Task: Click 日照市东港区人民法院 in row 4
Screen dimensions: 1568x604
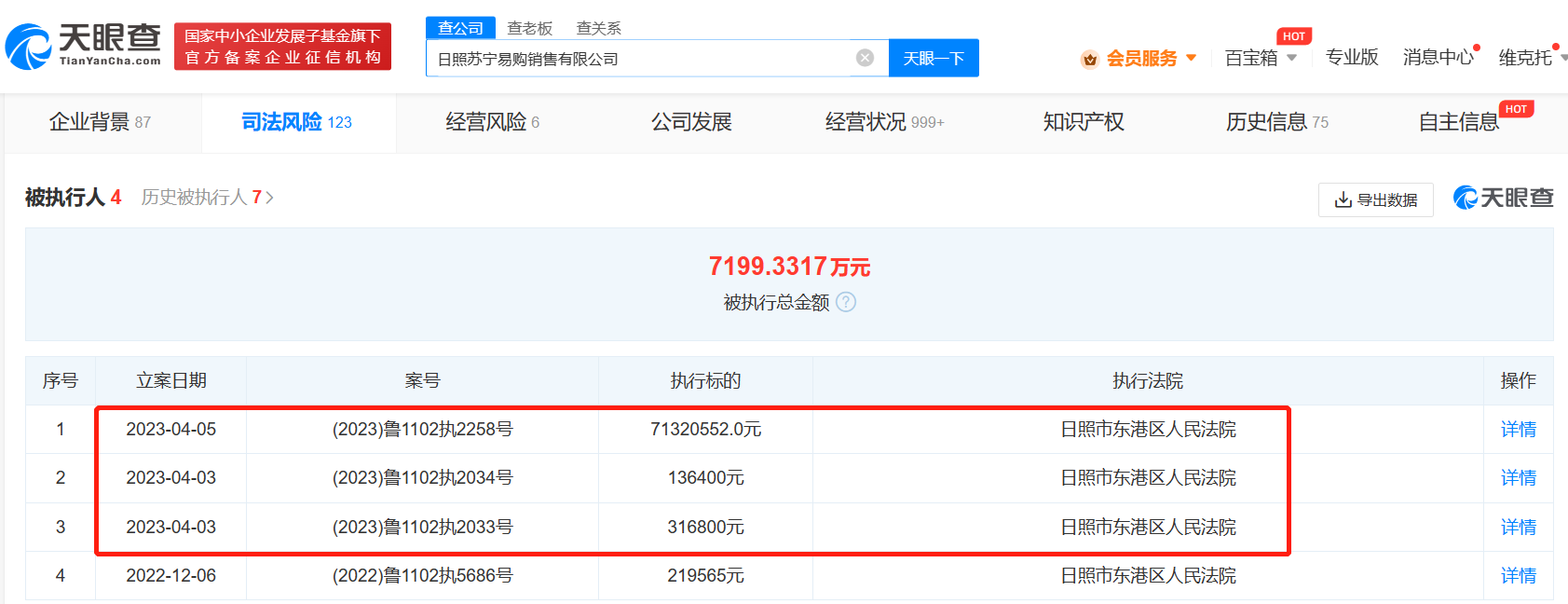Action: [1148, 576]
